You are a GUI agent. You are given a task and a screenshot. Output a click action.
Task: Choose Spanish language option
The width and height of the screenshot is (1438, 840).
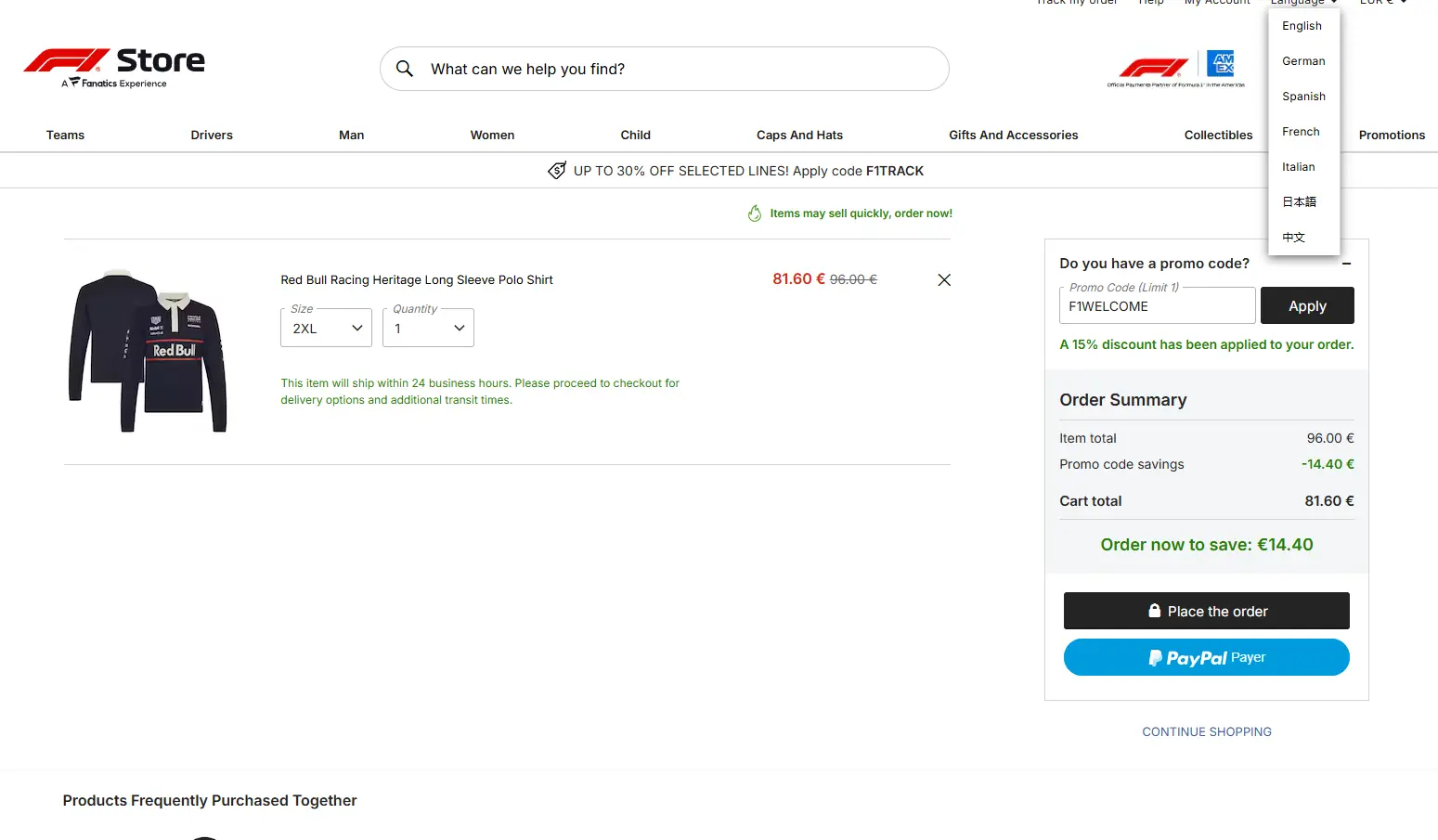pos(1303,97)
